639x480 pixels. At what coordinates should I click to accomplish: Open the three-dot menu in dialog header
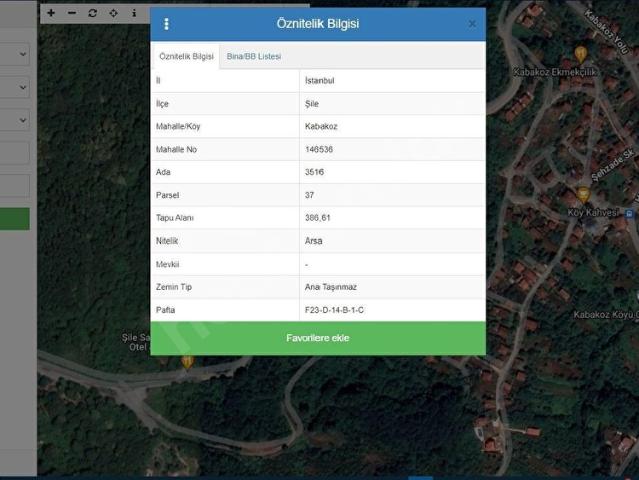(x=166, y=24)
